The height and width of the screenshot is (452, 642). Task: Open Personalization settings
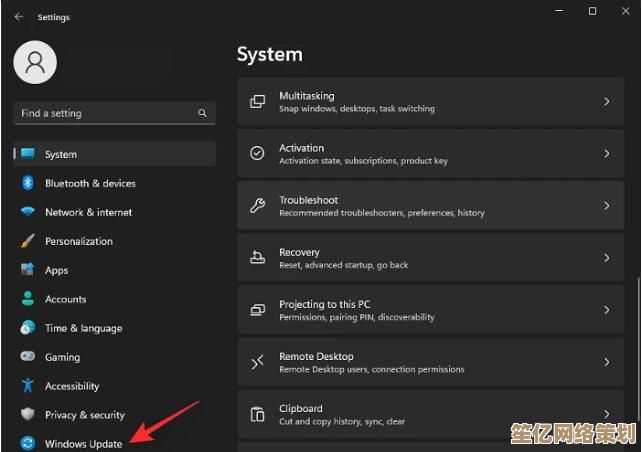click(79, 241)
